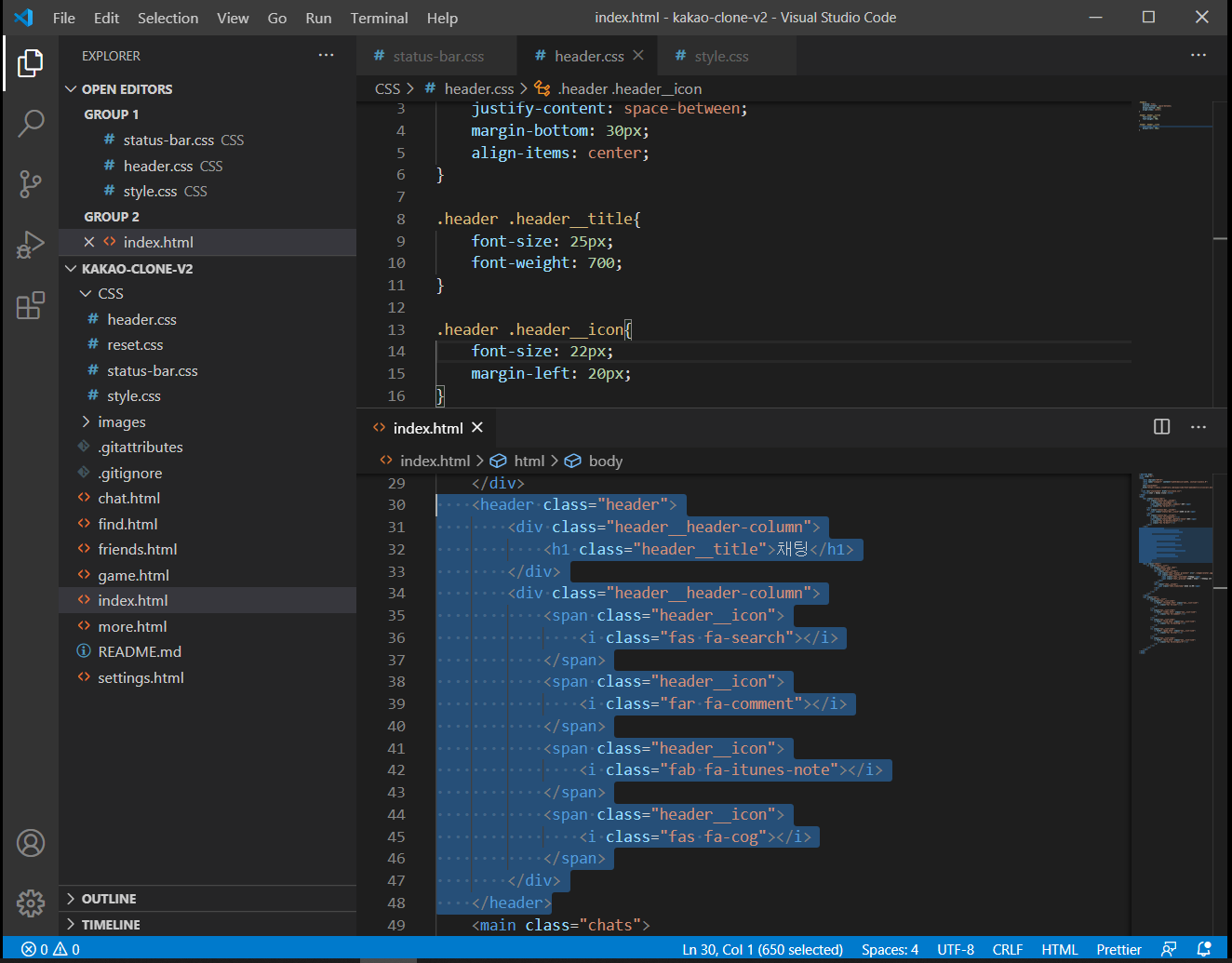Click the VS Code logo icon
Screen dimensions: 1232x963
coord(23,18)
